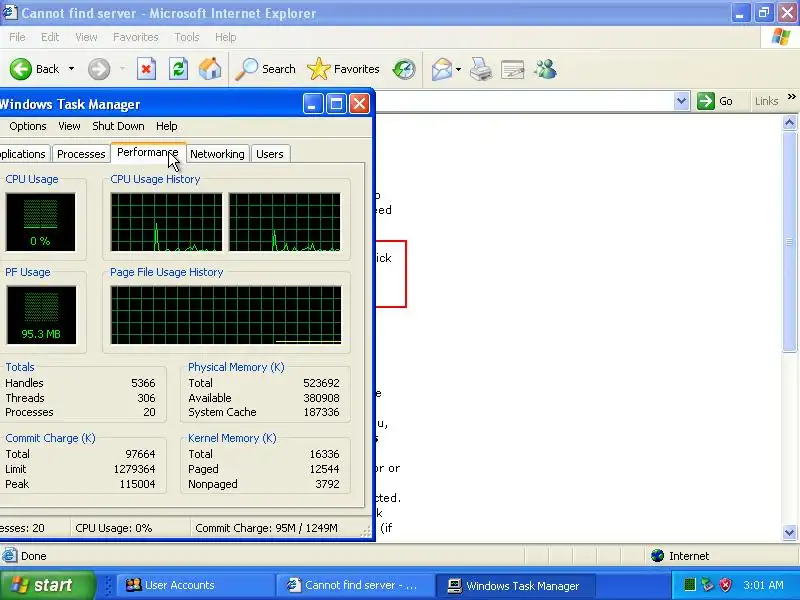
Task: Click the System Cache value 187336
Action: click(321, 412)
